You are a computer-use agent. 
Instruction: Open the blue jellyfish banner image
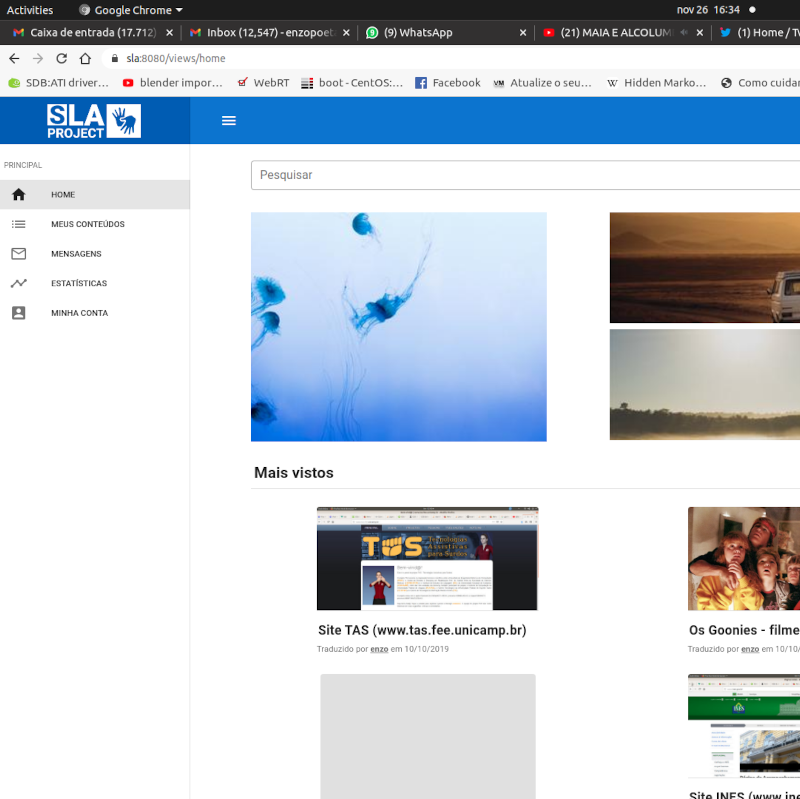[x=398, y=326]
